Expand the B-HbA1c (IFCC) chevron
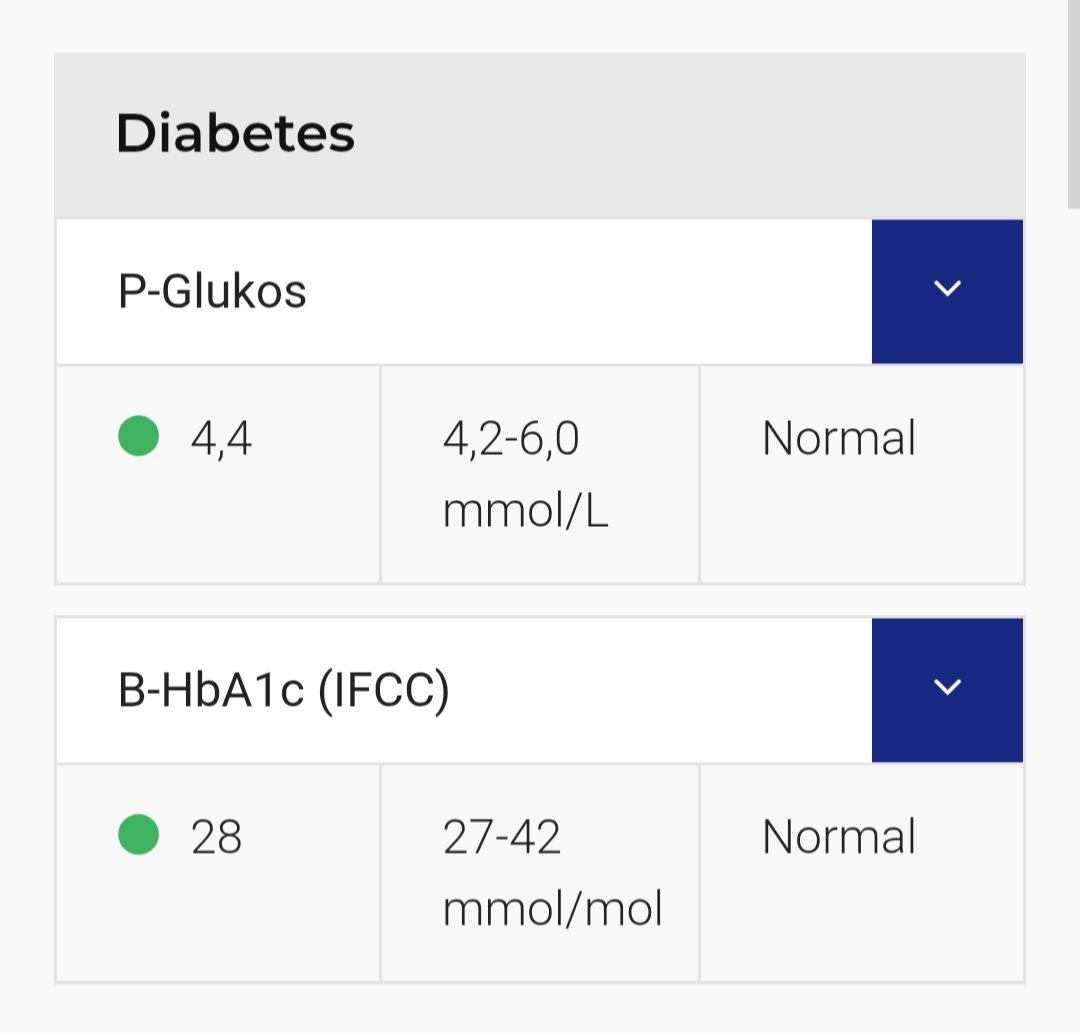The image size is (1080, 1033). (x=946, y=689)
